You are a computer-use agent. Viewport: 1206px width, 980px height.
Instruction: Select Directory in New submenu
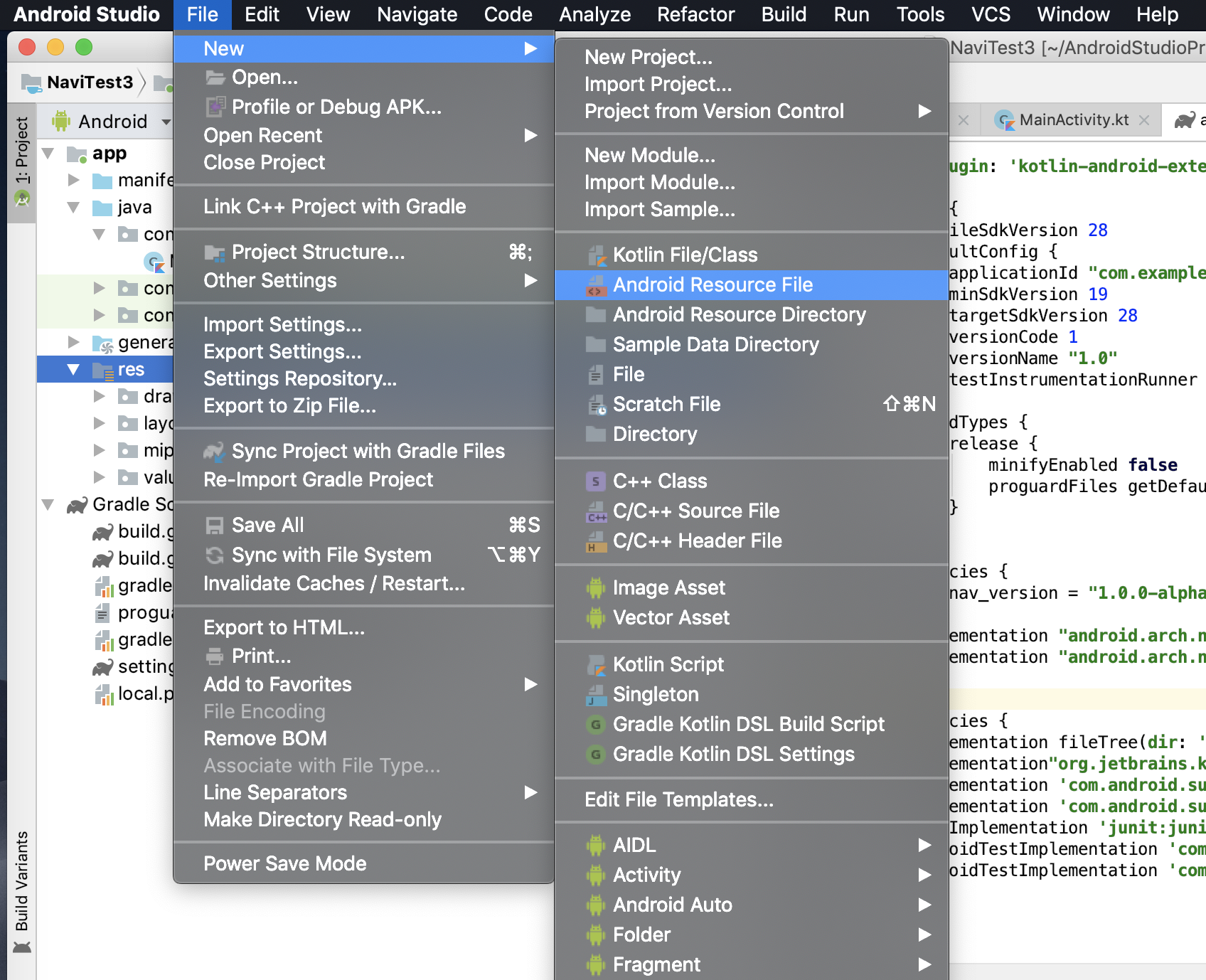pyautogui.click(x=751, y=434)
